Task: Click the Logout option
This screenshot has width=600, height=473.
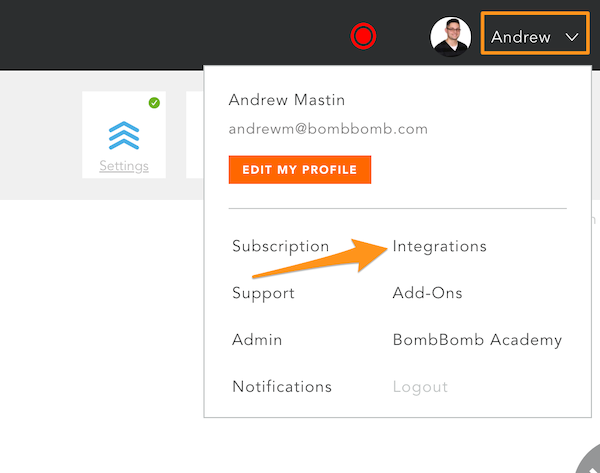Action: [420, 387]
